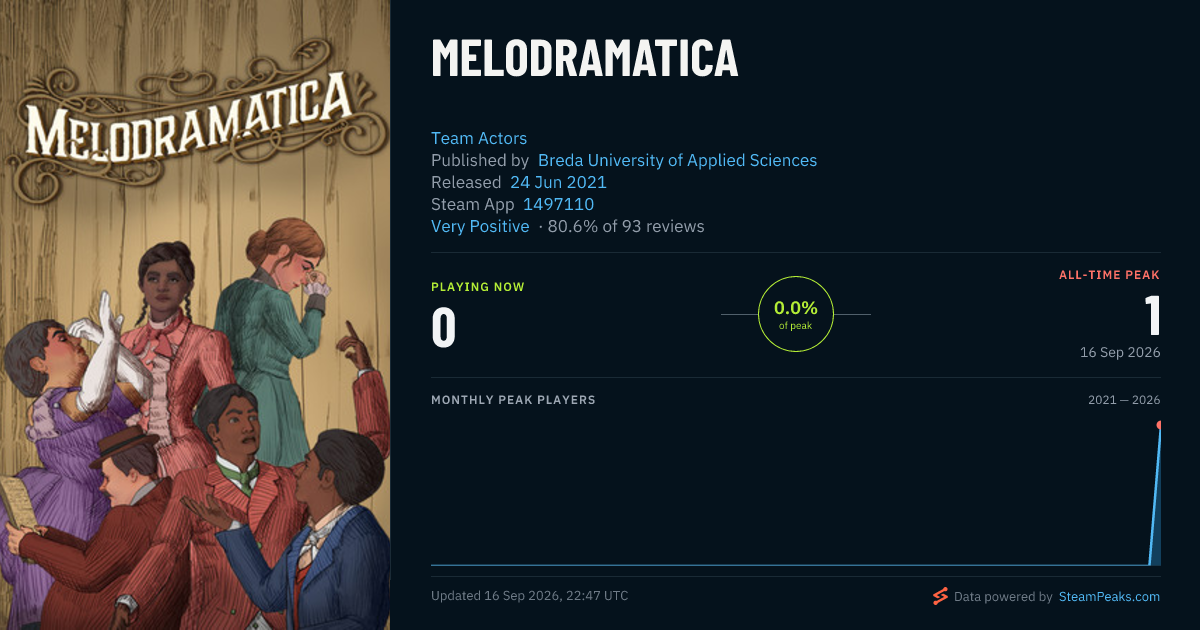The width and height of the screenshot is (1200, 630).
Task: Click the Updated 16 Sep 2026 timestamp
Action: 530,596
